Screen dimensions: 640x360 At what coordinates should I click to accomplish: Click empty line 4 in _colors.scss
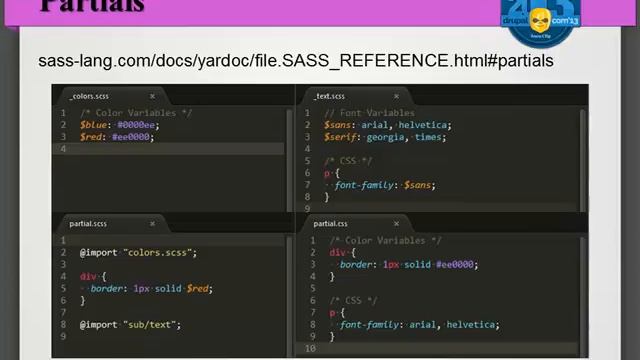coord(169,149)
